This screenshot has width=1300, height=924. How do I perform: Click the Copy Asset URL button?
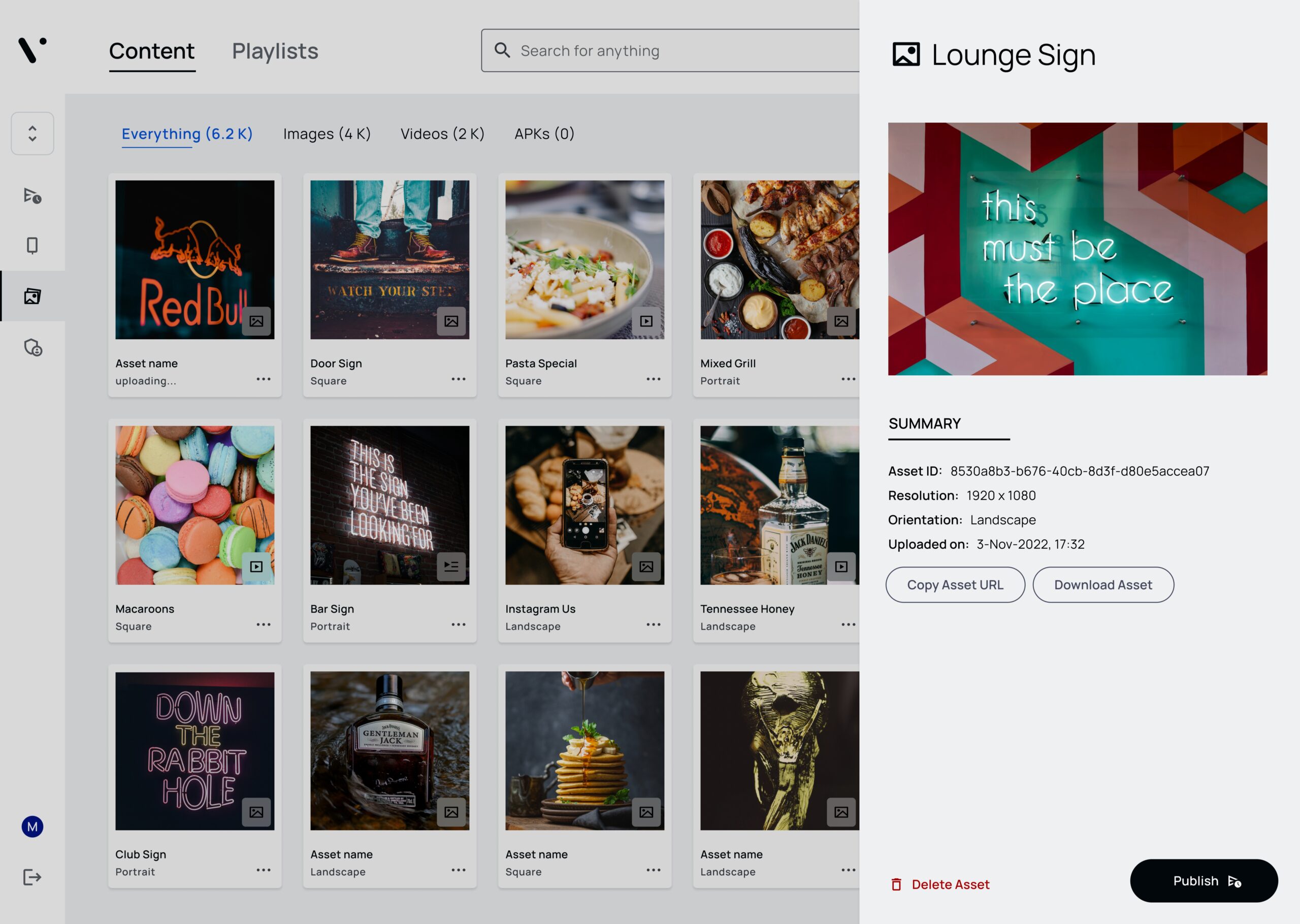[955, 585]
